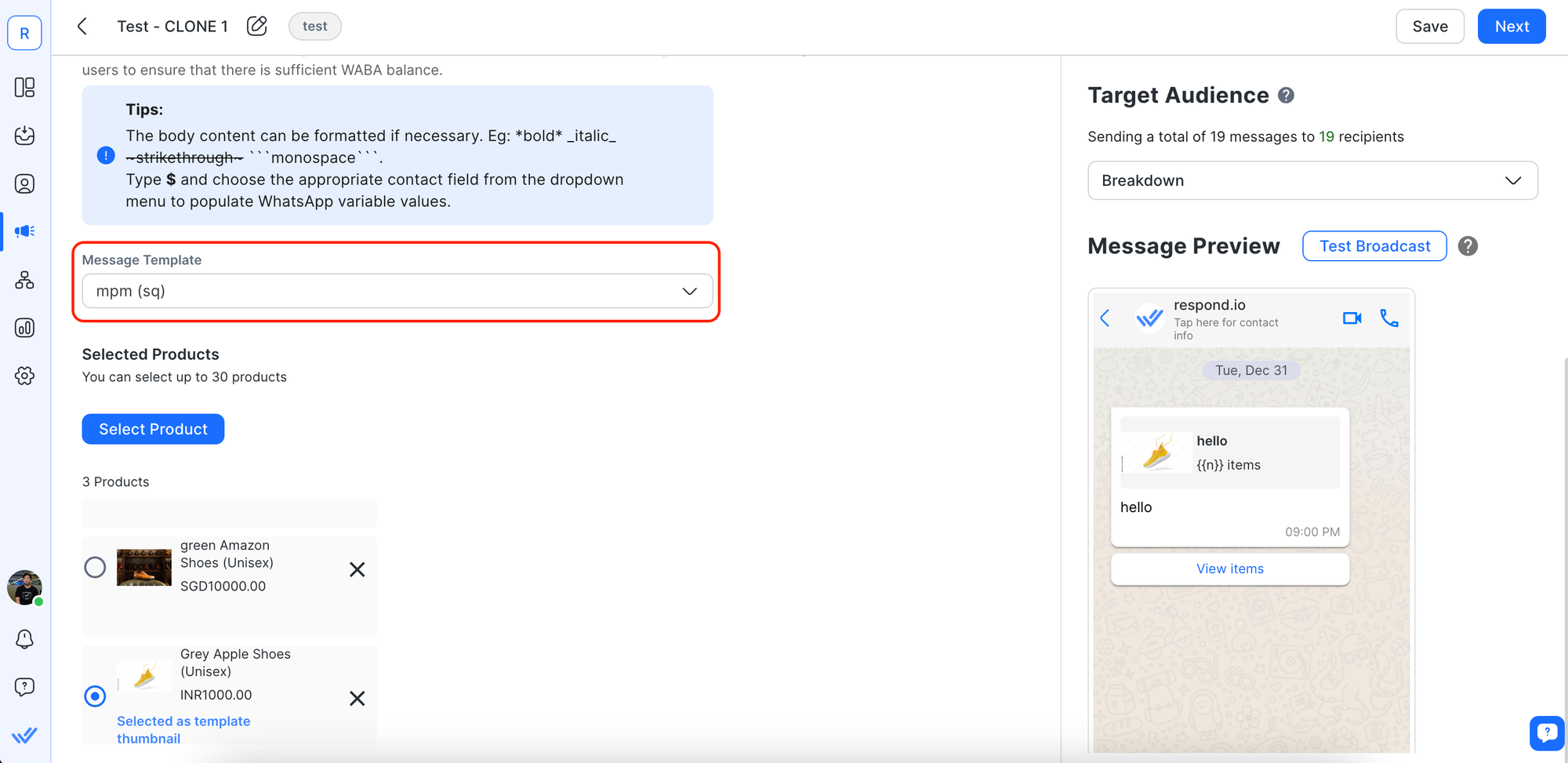Click the Test Broadcast button
This screenshot has height=763, width=1568.
coord(1374,246)
